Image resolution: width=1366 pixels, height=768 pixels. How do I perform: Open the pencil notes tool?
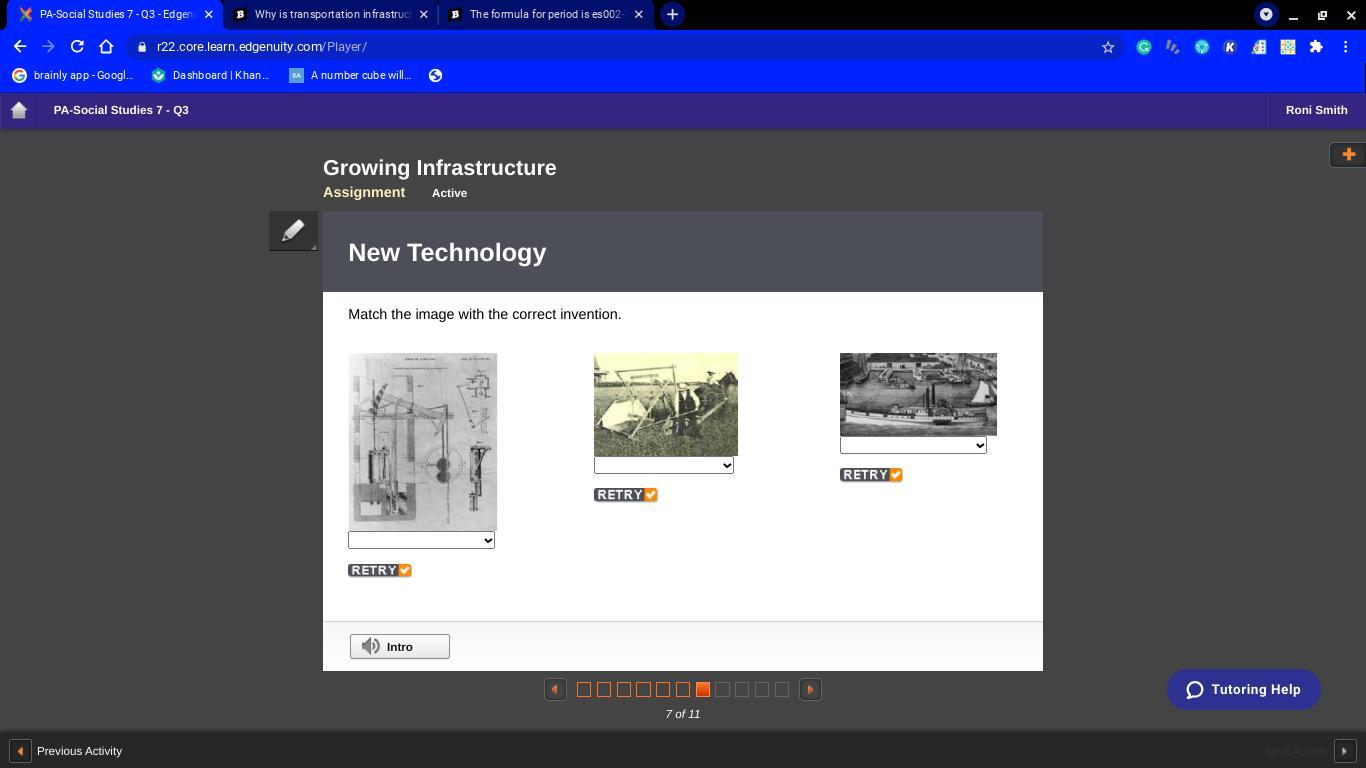click(x=293, y=231)
